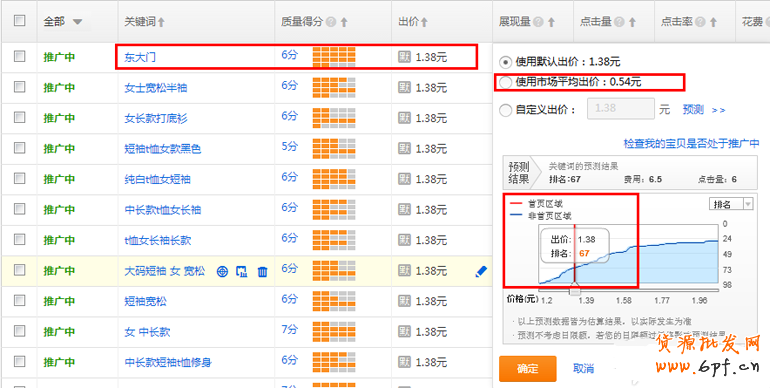Image resolution: width=770 pixels, height=388 pixels.
Task: Click the delete trash icon in highlighted row
Action: coord(263,271)
